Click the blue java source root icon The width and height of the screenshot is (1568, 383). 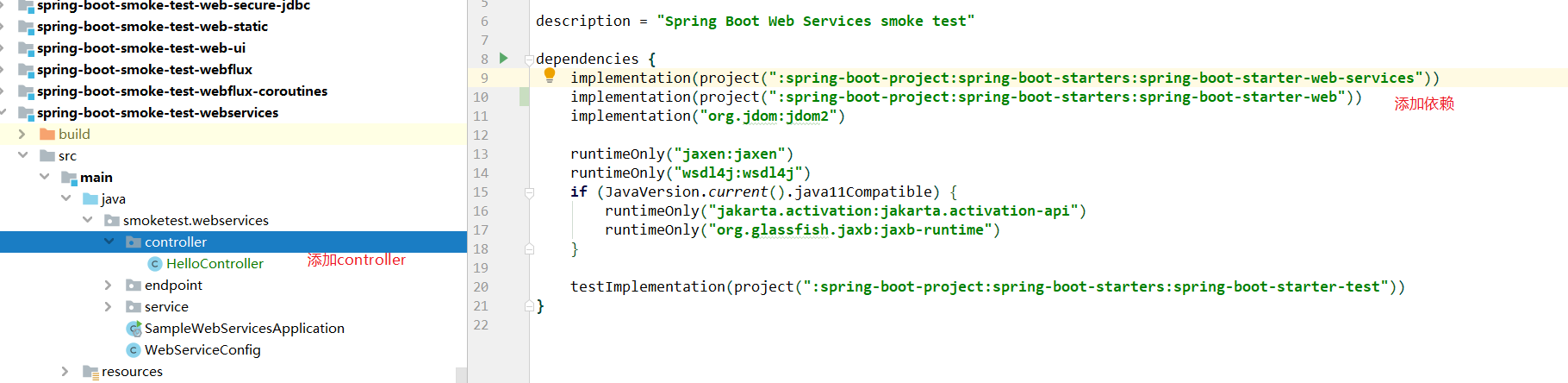pos(90,198)
